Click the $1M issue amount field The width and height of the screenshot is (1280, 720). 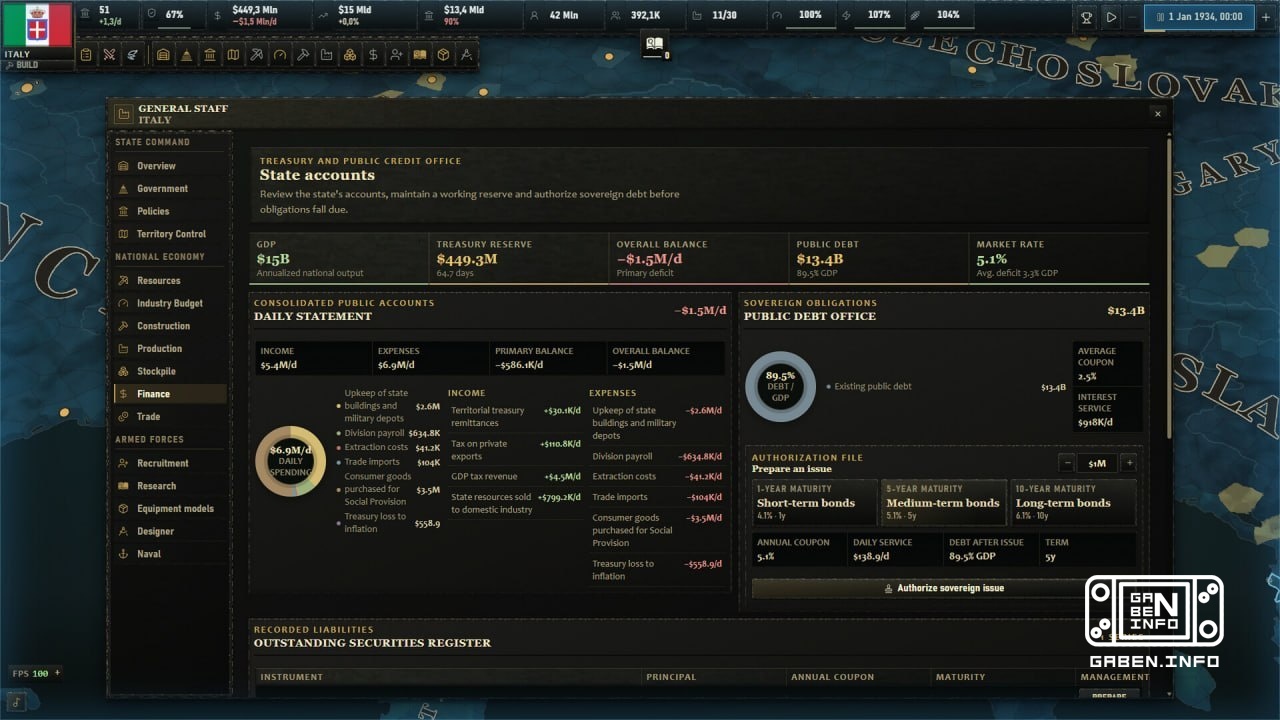[1098, 463]
